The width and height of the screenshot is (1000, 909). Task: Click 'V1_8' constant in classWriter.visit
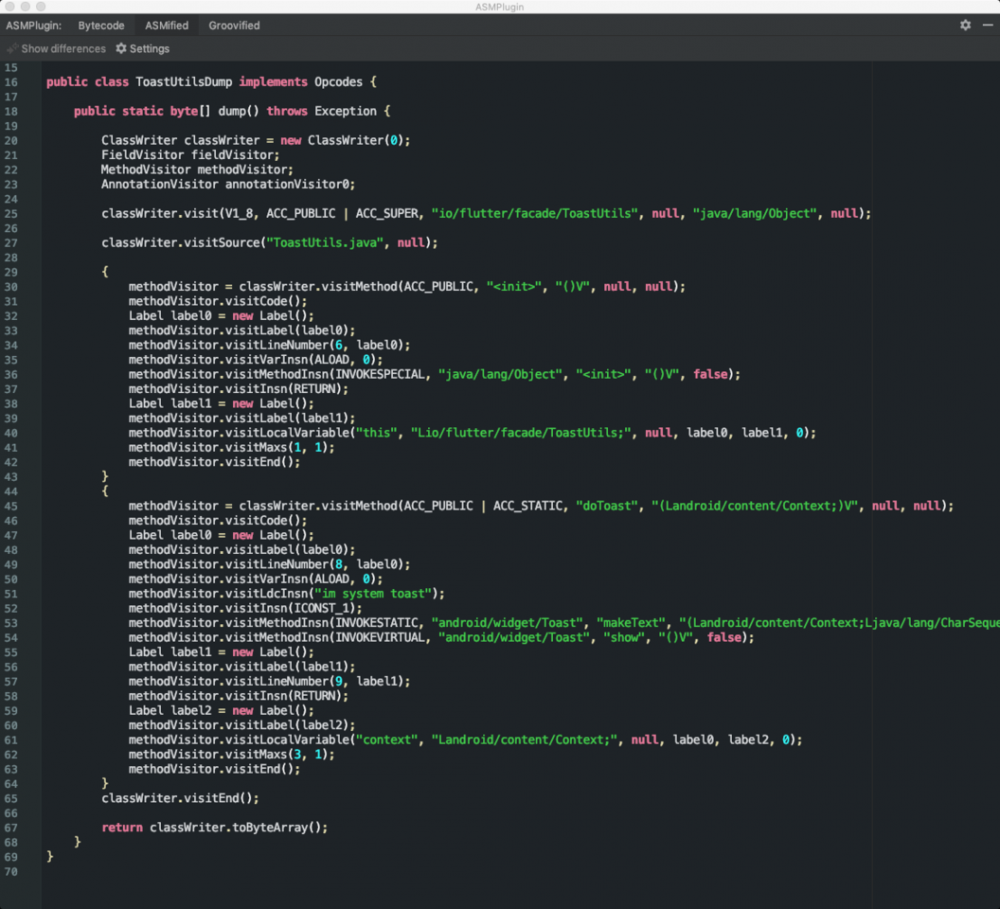tap(239, 214)
